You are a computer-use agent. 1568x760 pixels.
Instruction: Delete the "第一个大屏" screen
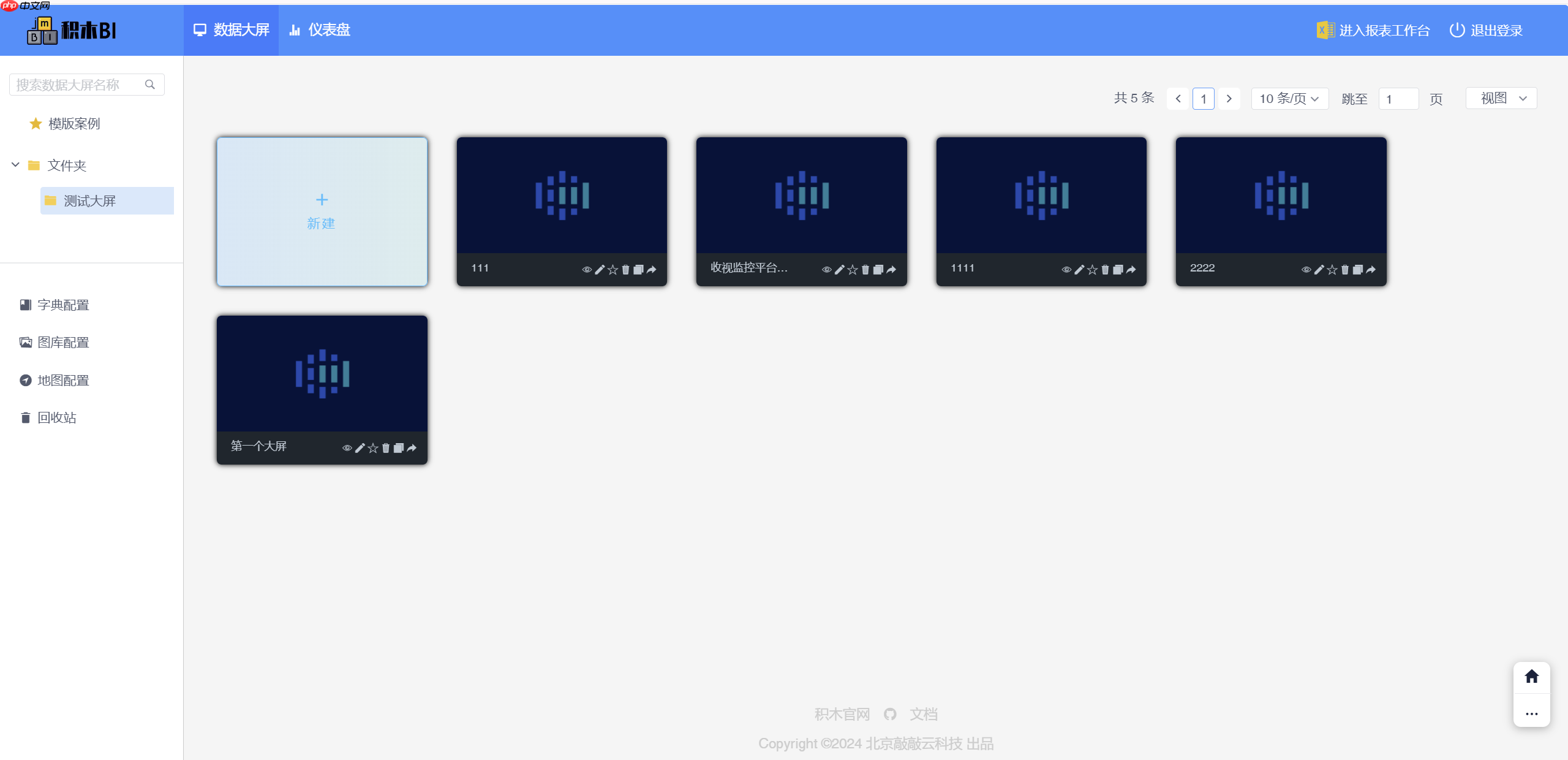[x=386, y=447]
